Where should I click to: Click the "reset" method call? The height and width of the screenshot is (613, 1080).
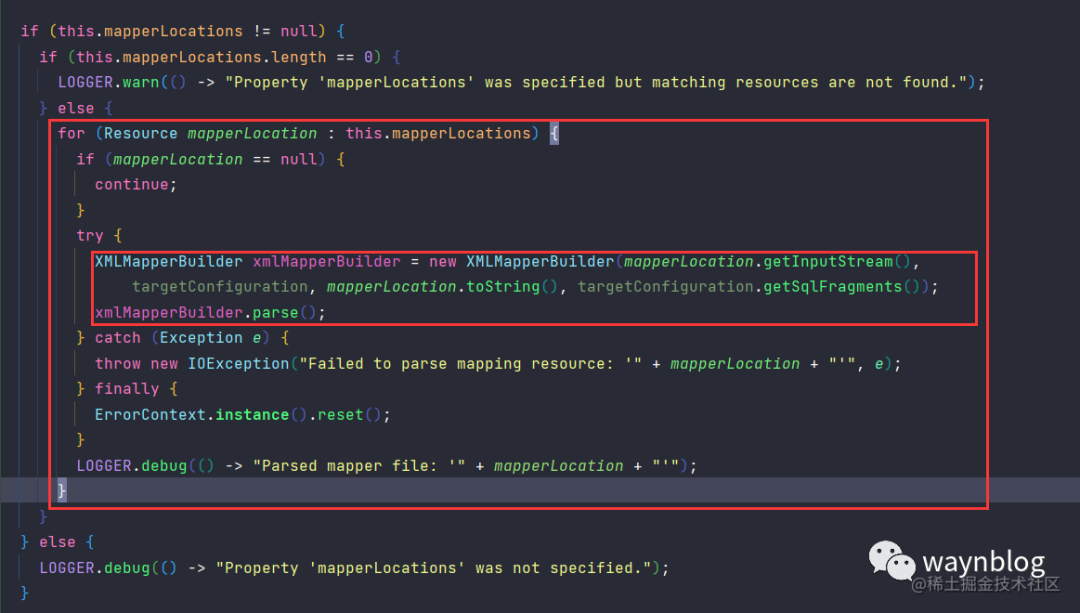(340, 415)
